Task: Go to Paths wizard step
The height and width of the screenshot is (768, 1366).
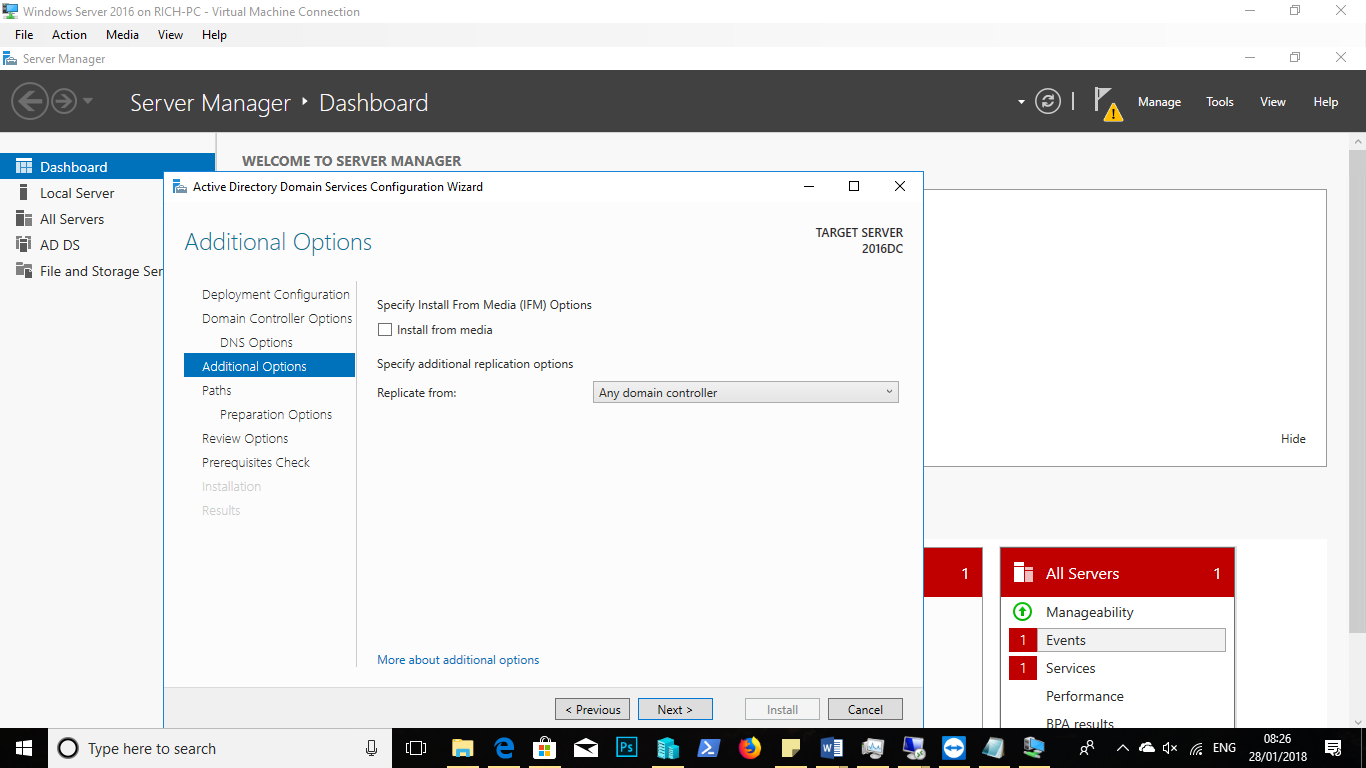Action: (x=216, y=390)
